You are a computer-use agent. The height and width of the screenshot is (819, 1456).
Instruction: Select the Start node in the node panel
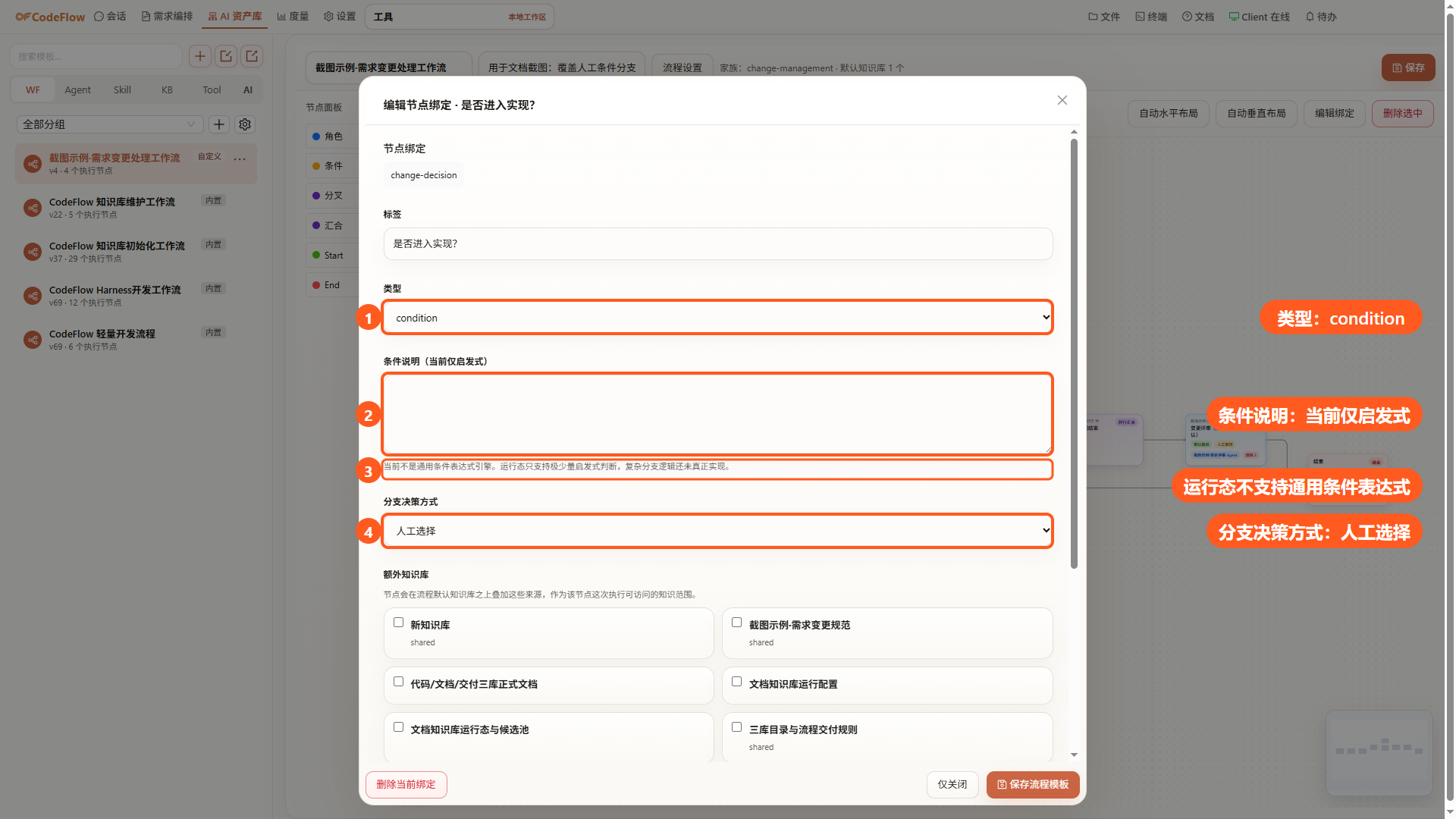(332, 256)
